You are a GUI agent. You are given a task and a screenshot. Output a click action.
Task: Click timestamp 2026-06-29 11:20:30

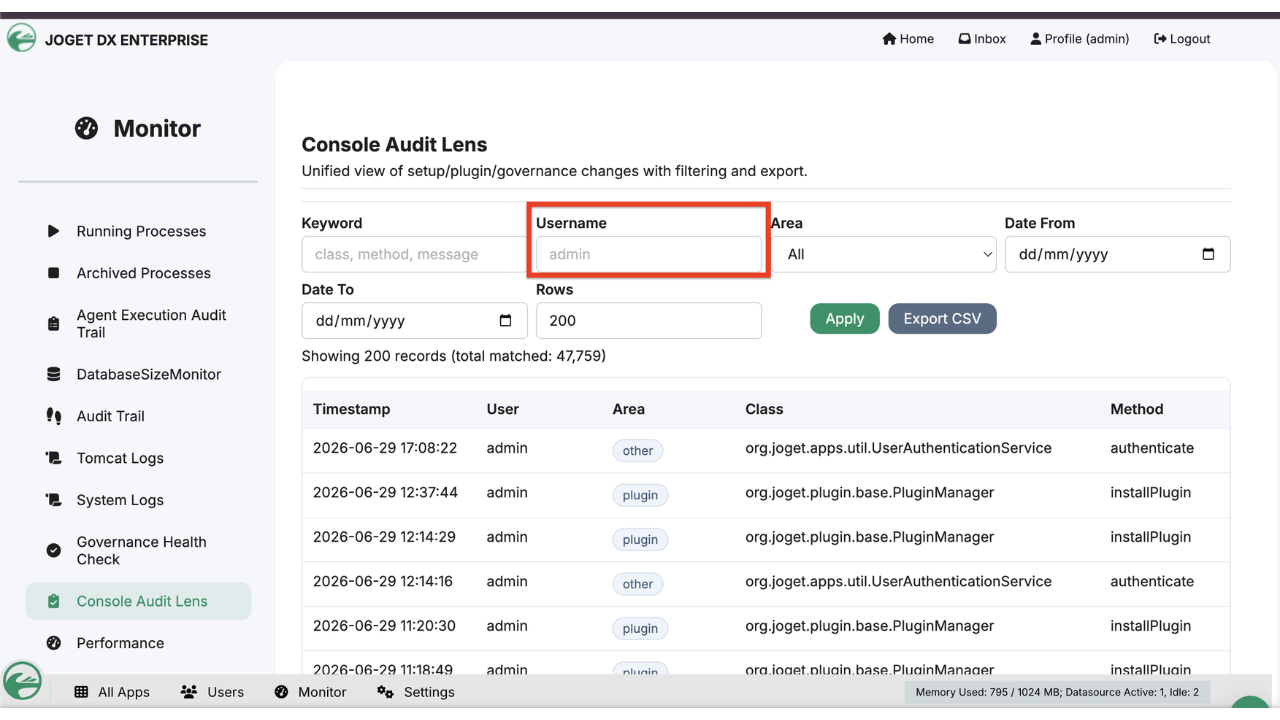point(384,626)
